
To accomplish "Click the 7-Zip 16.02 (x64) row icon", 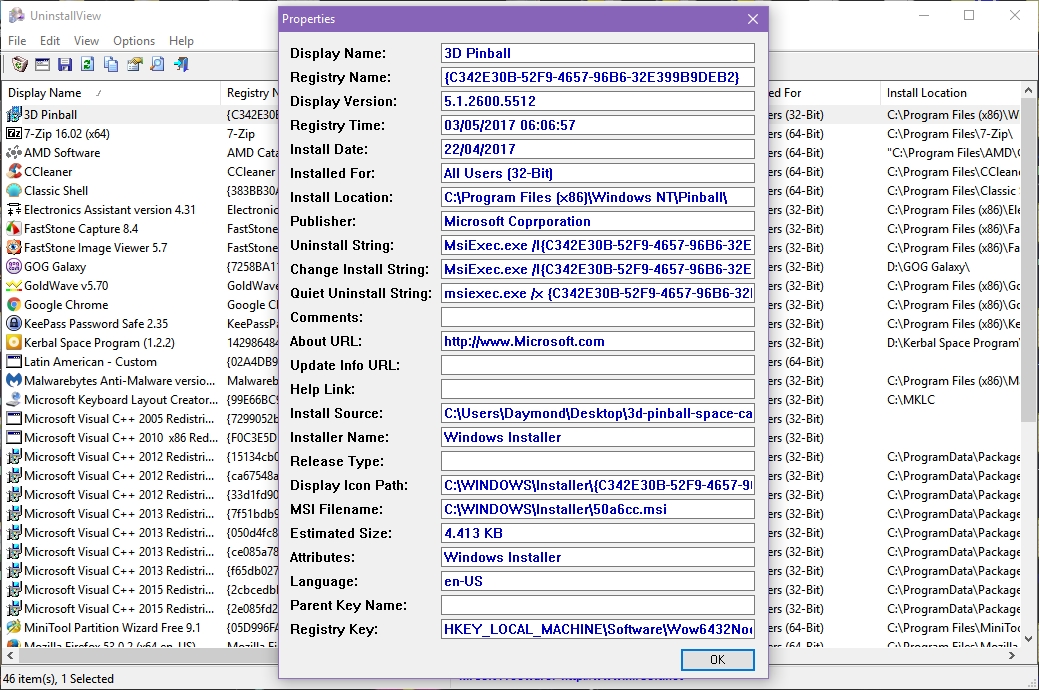I will coord(14,134).
